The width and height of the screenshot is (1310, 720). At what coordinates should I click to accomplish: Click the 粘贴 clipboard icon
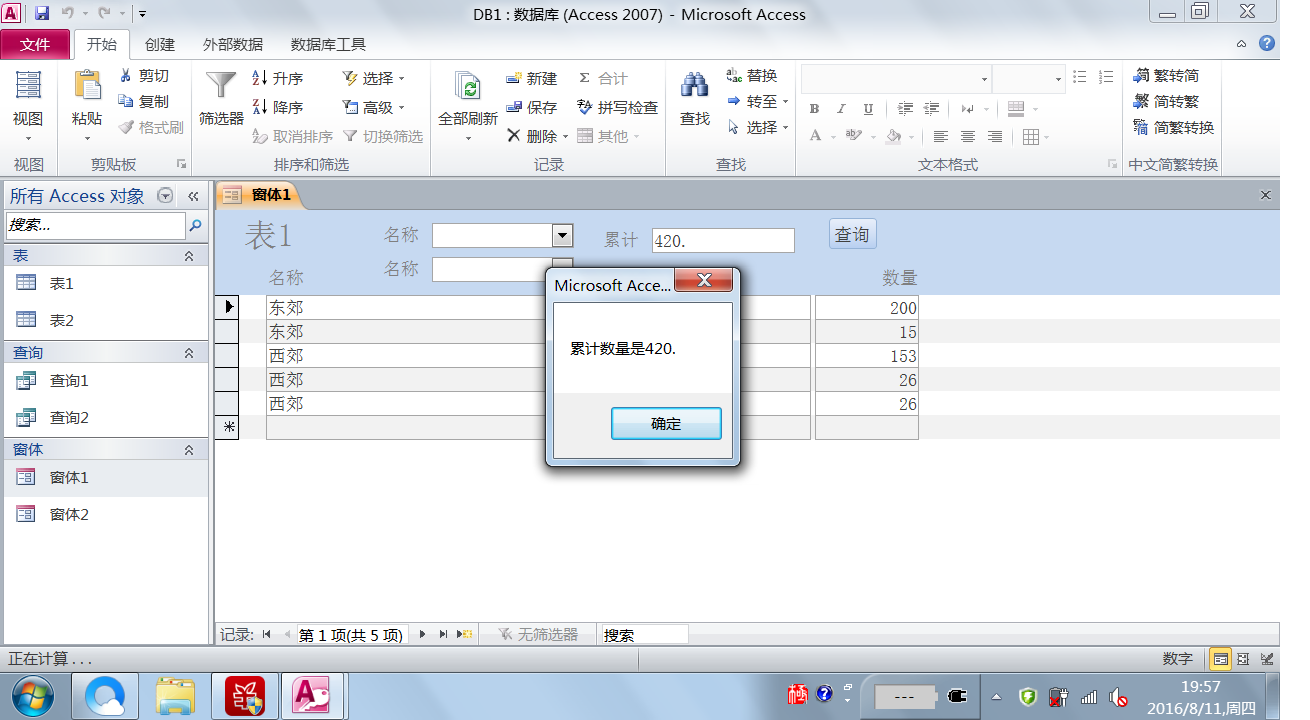click(87, 86)
